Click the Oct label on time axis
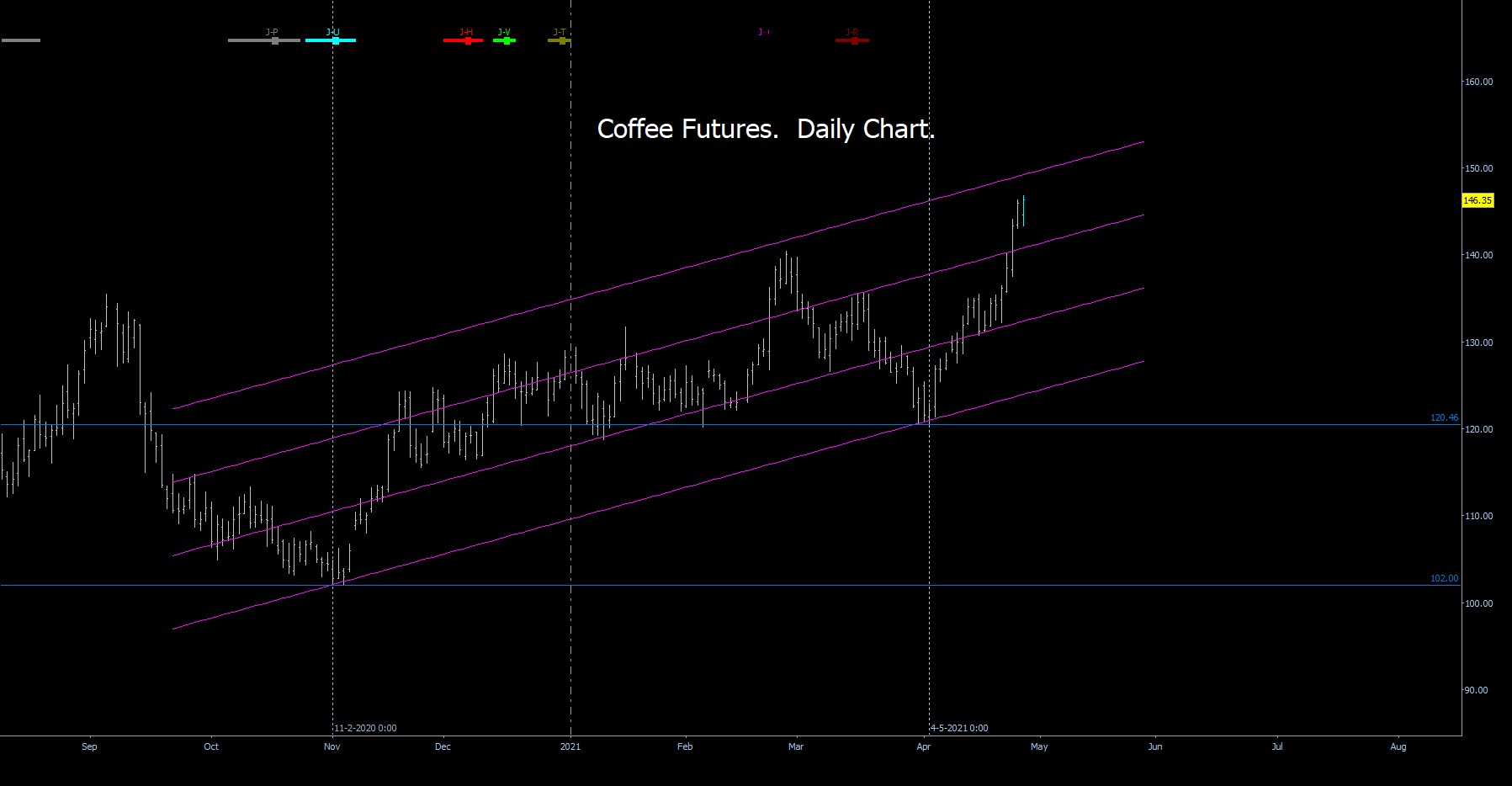 (211, 746)
